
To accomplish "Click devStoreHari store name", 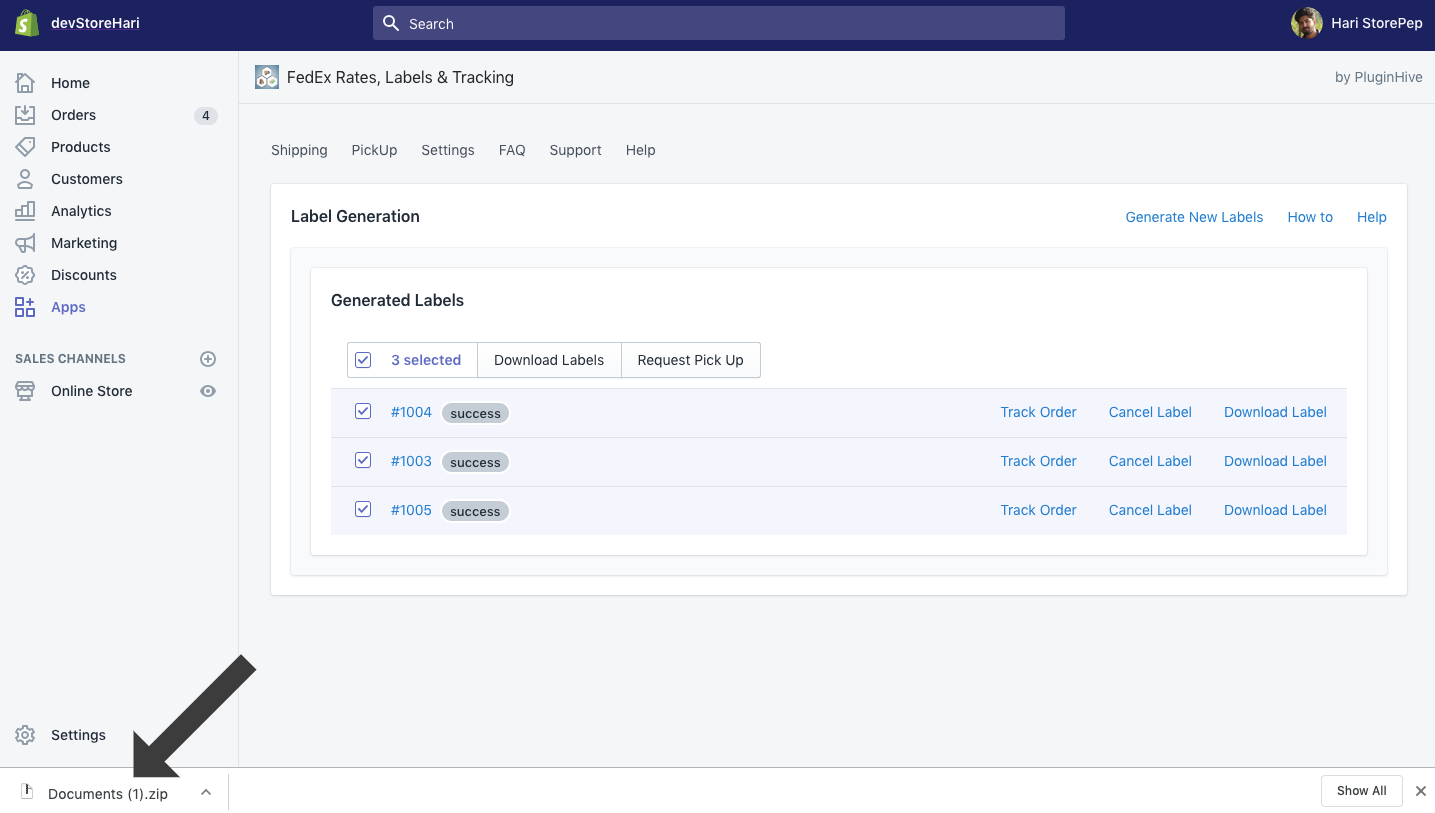I will (x=95, y=23).
